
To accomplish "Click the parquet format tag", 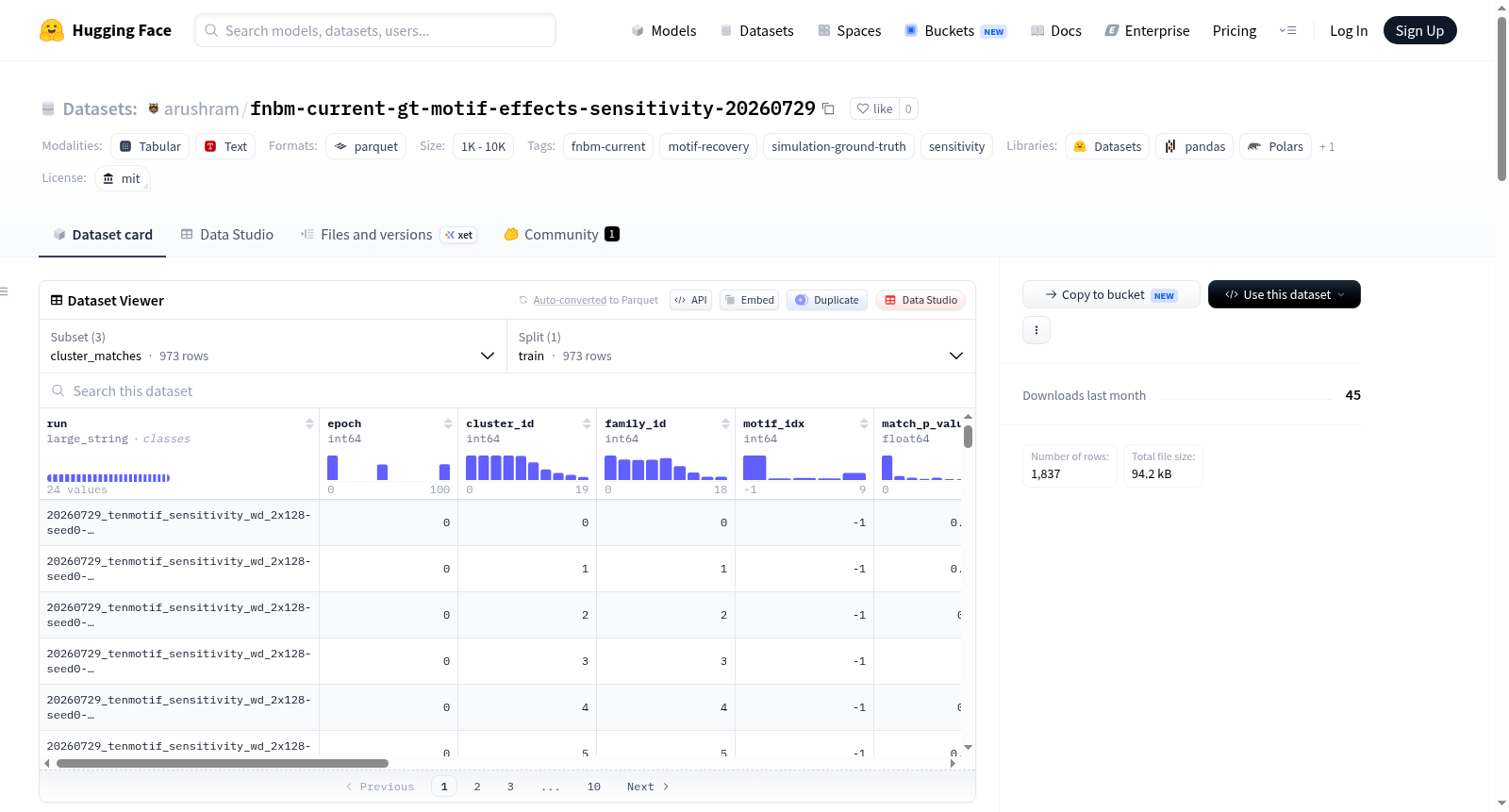I will (x=366, y=146).
